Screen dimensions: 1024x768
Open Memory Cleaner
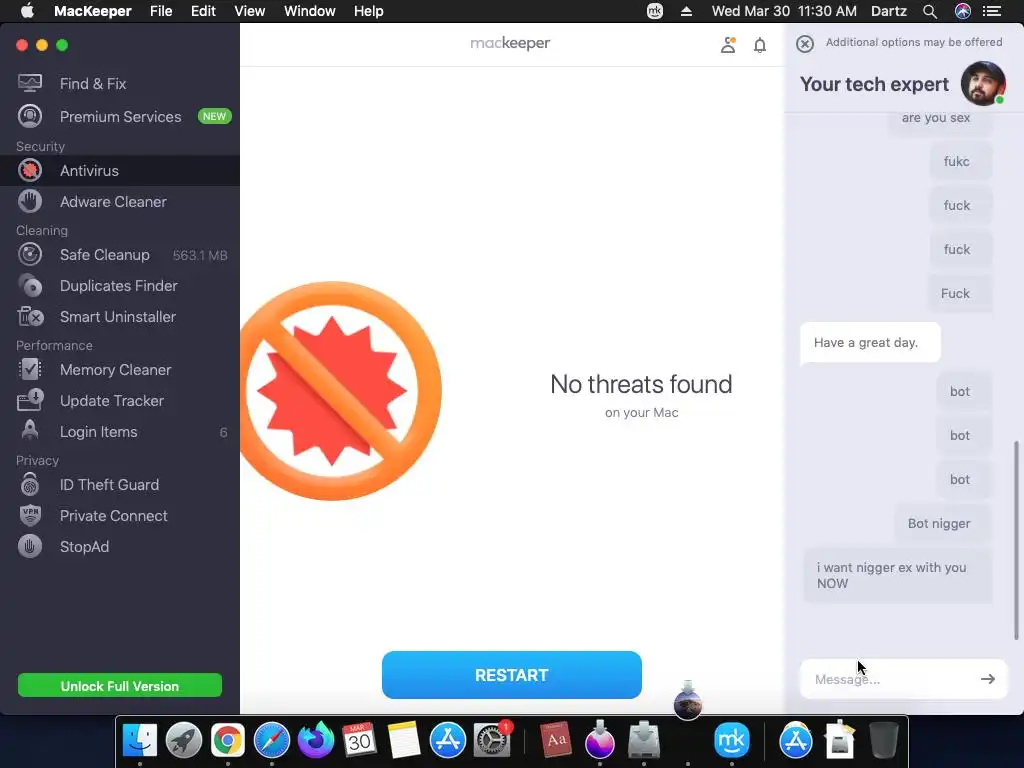pyautogui.click(x=120, y=370)
